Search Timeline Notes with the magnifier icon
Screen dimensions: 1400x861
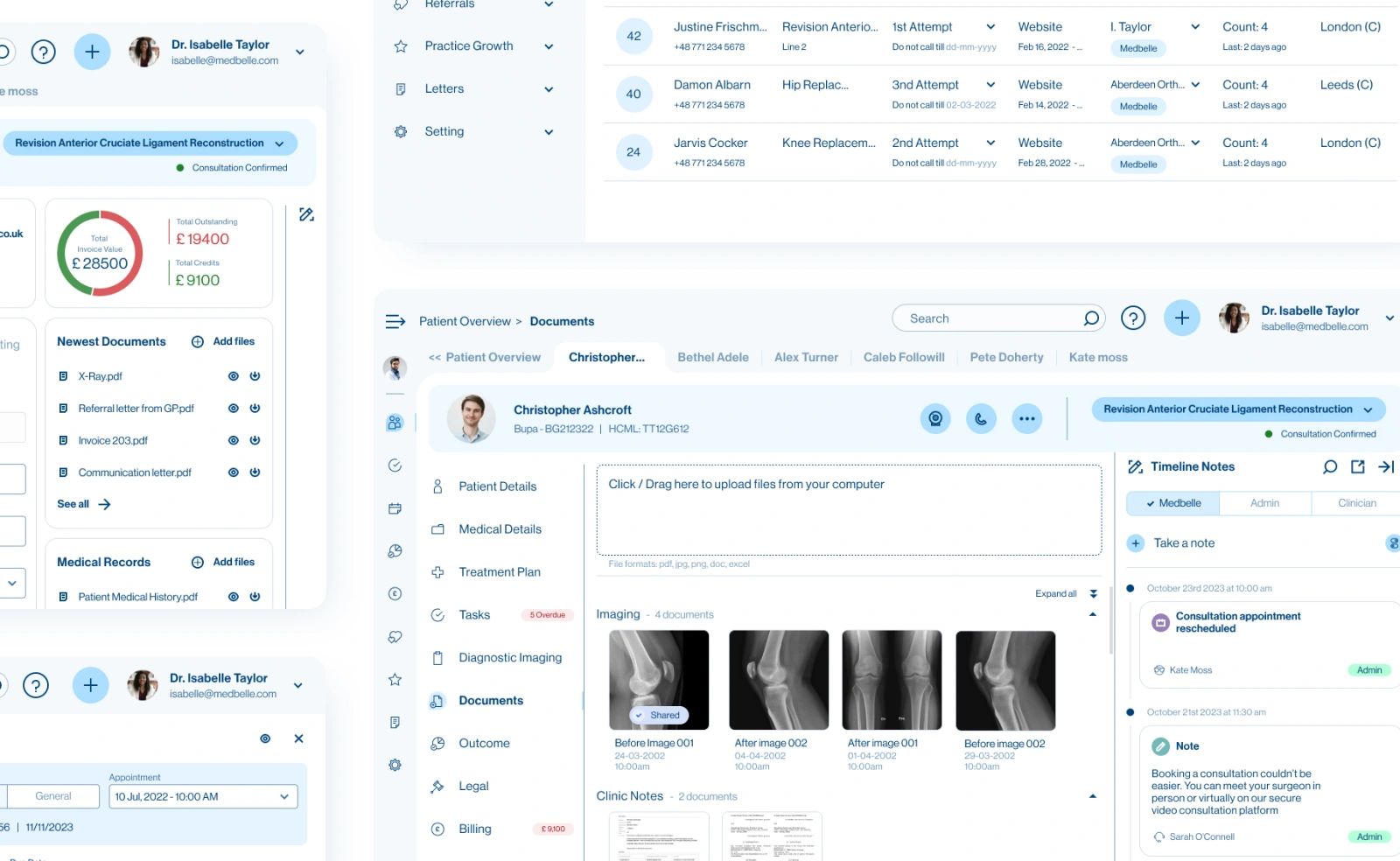[x=1330, y=466]
